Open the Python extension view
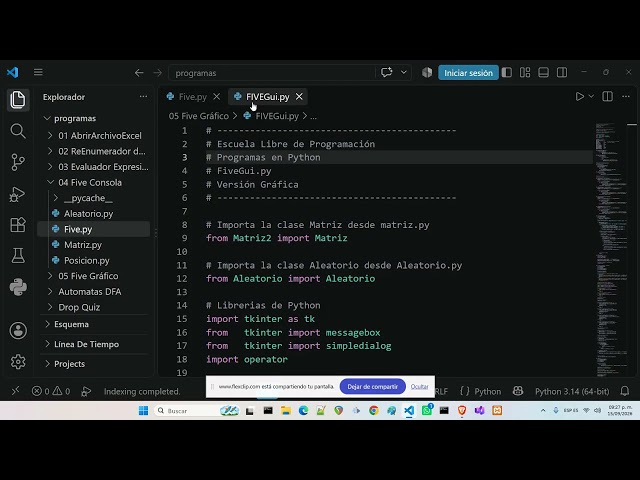 point(18,287)
